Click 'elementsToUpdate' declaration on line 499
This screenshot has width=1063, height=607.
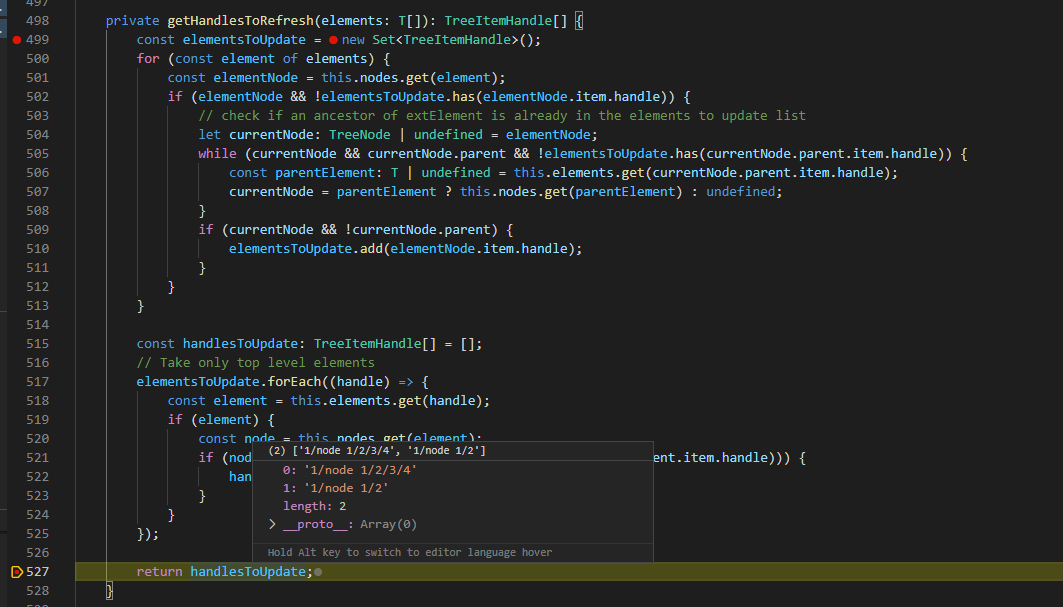click(x=244, y=40)
